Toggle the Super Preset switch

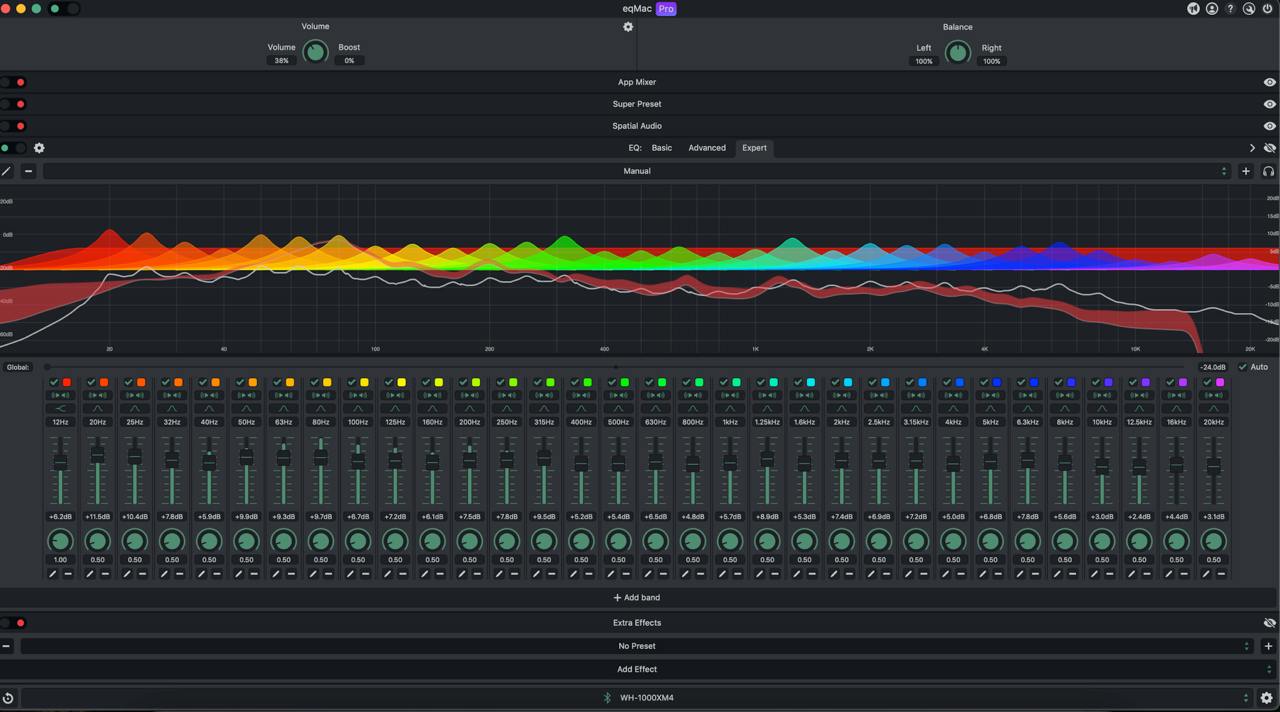click(x=13, y=104)
